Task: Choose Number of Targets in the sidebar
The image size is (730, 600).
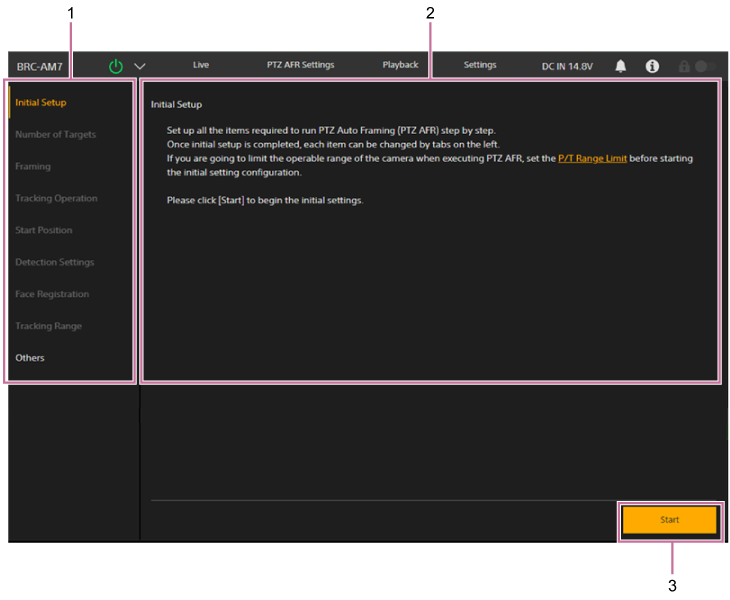Action: [x=56, y=135]
